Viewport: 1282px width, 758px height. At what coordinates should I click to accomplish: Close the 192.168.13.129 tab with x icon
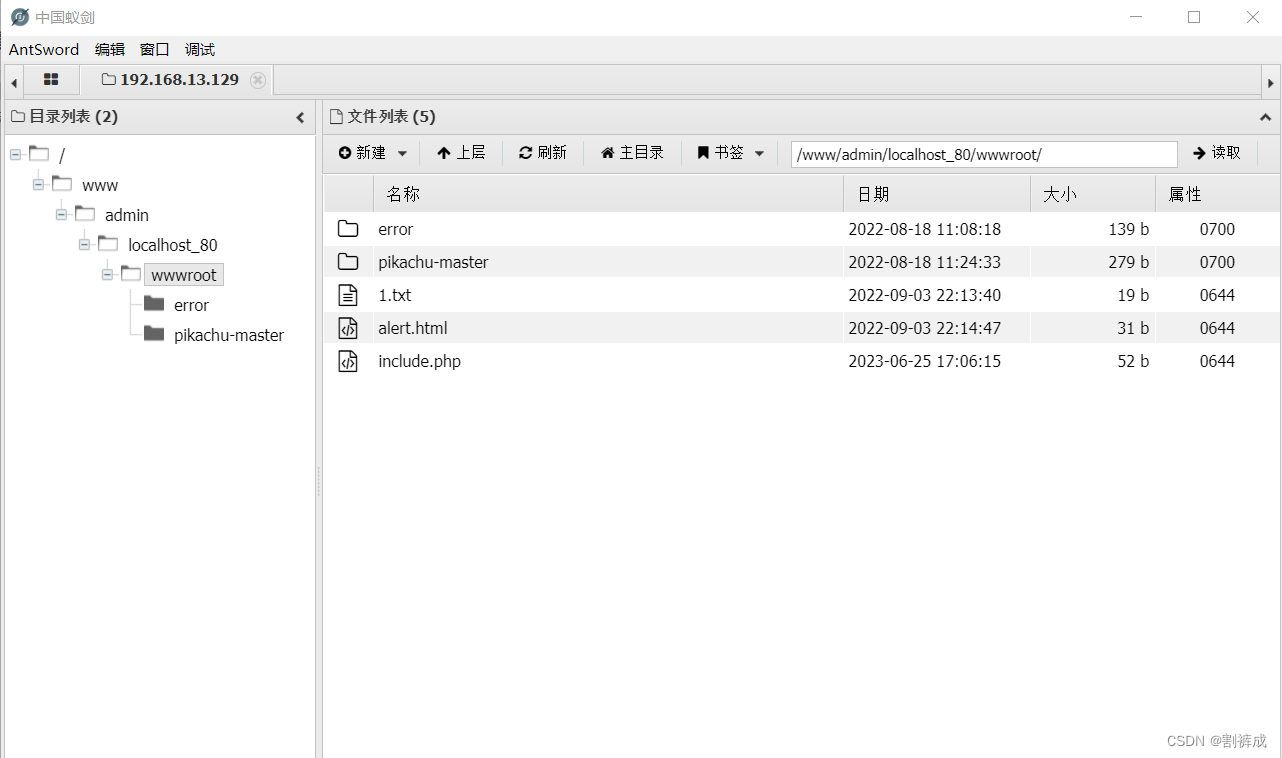pyautogui.click(x=258, y=80)
